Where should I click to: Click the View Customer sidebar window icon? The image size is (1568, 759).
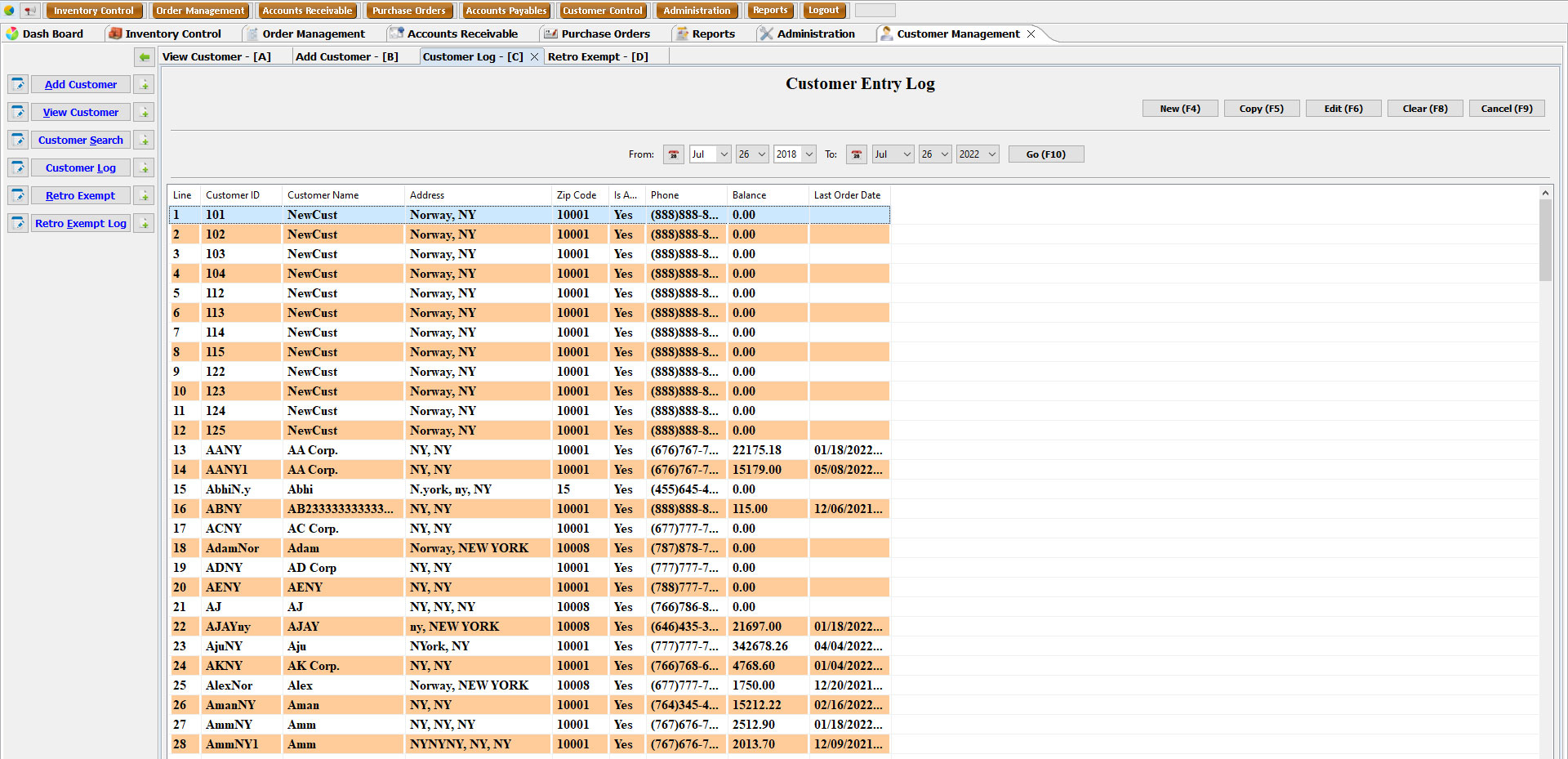[x=18, y=112]
